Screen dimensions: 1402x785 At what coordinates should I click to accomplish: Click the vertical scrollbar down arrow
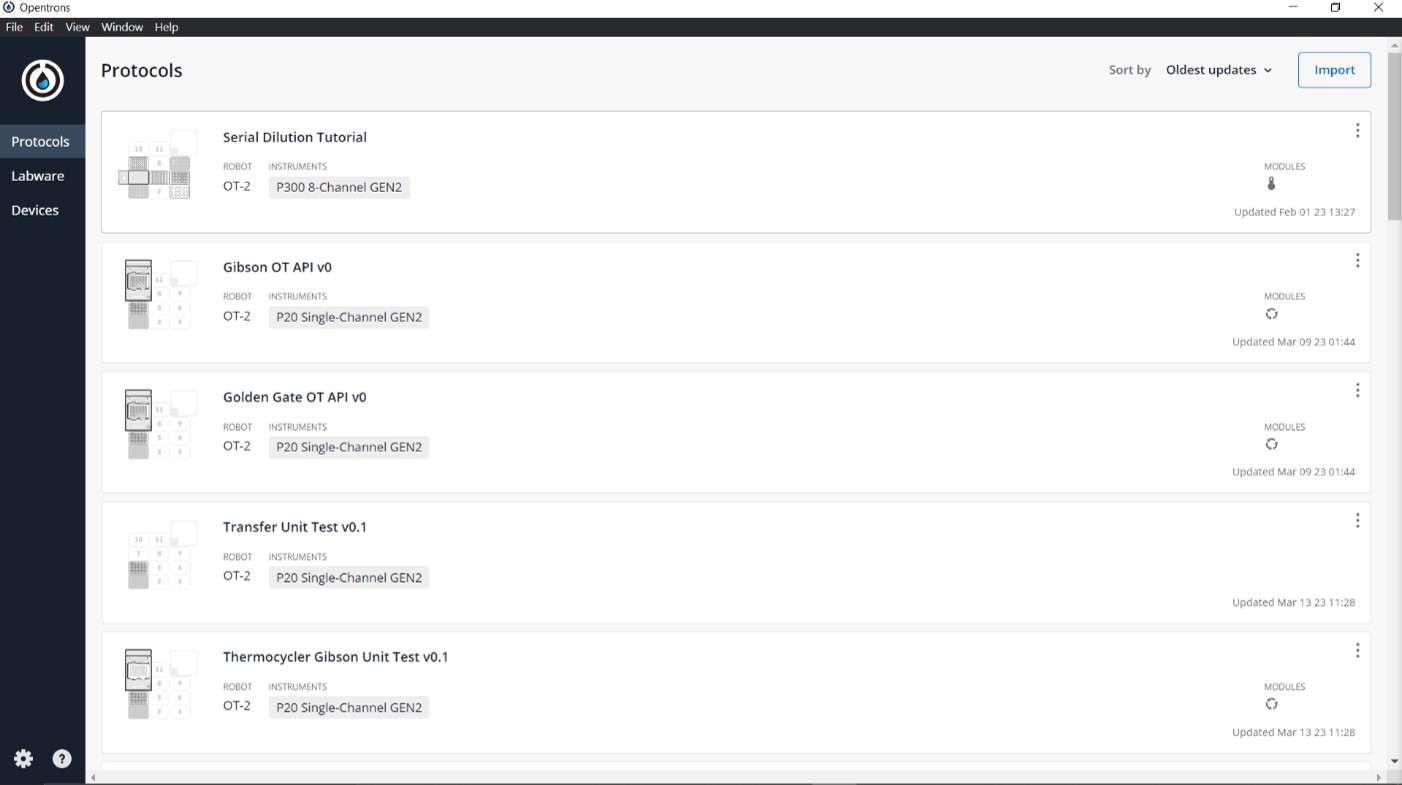click(x=1394, y=761)
